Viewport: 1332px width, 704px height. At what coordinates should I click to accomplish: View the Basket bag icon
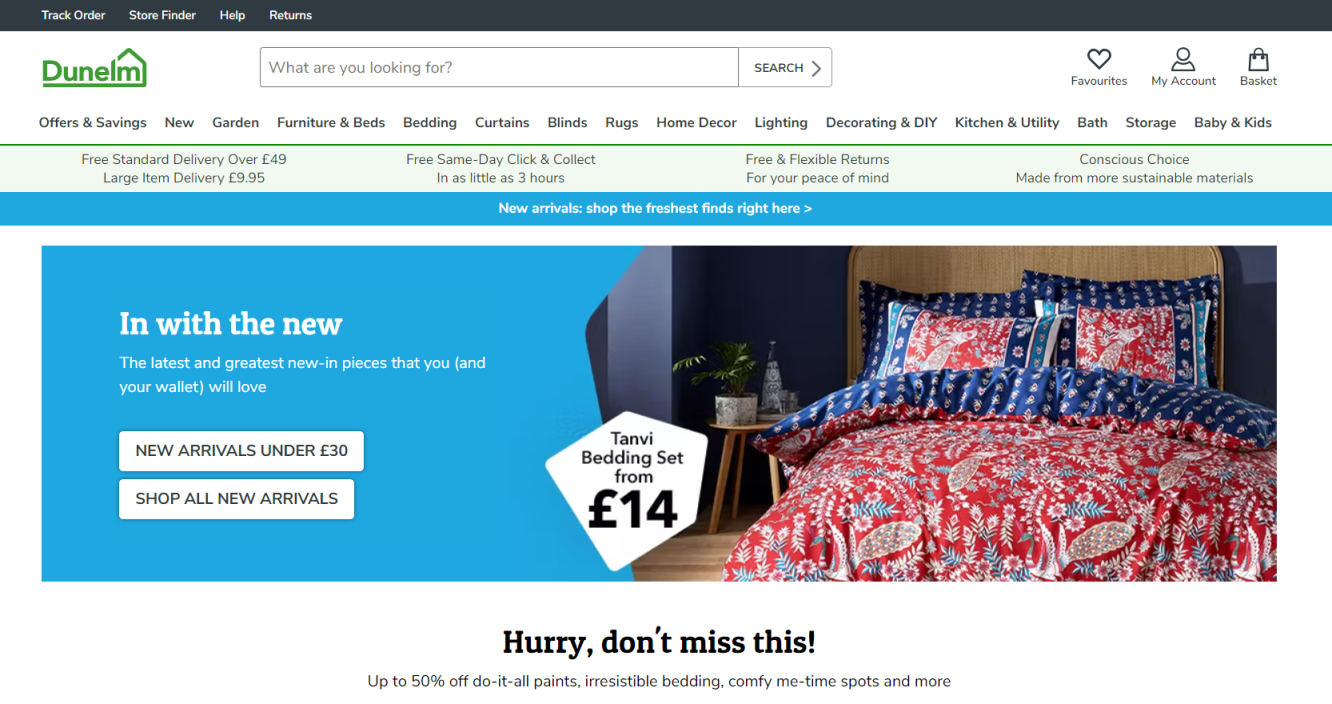tap(1258, 59)
